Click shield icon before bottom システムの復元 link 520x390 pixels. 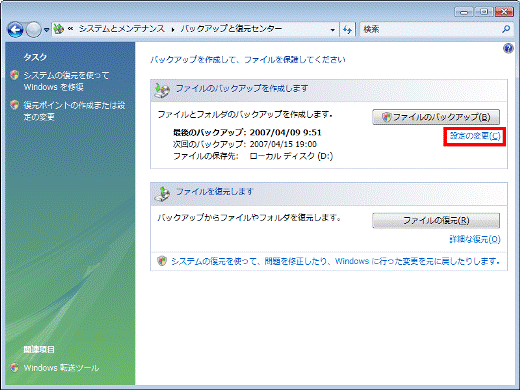click(162, 261)
